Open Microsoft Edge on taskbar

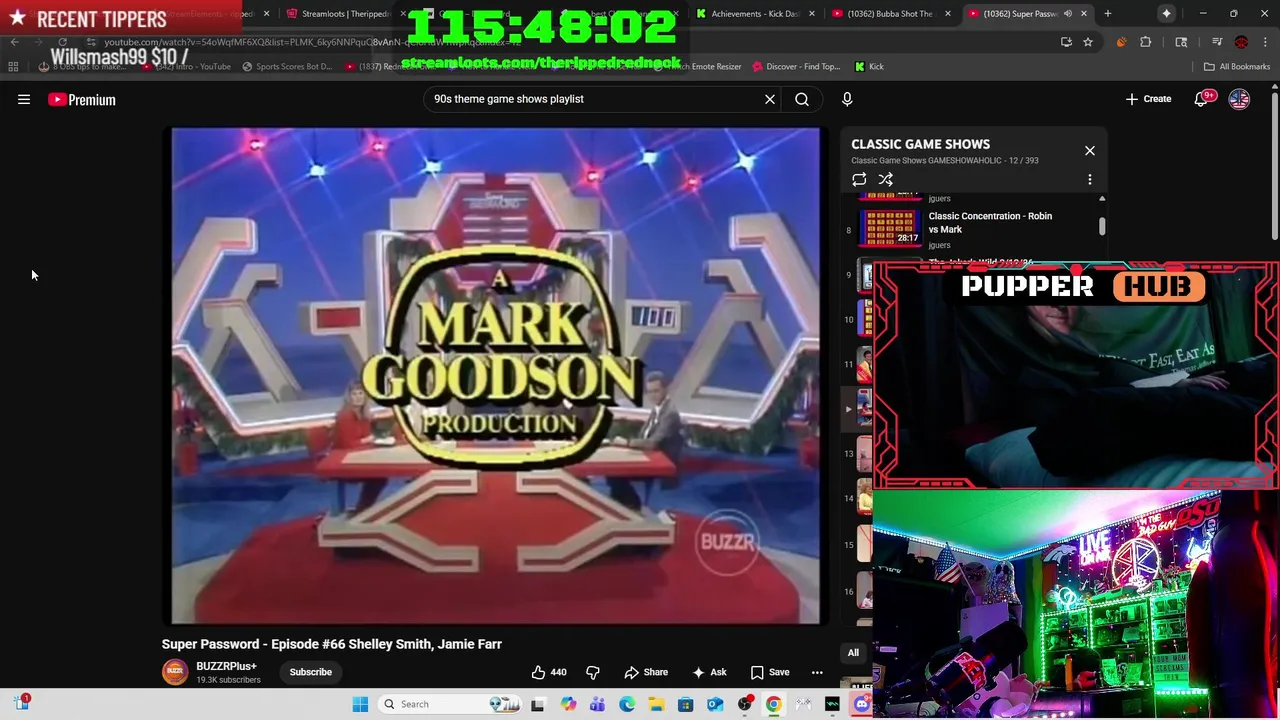[627, 704]
